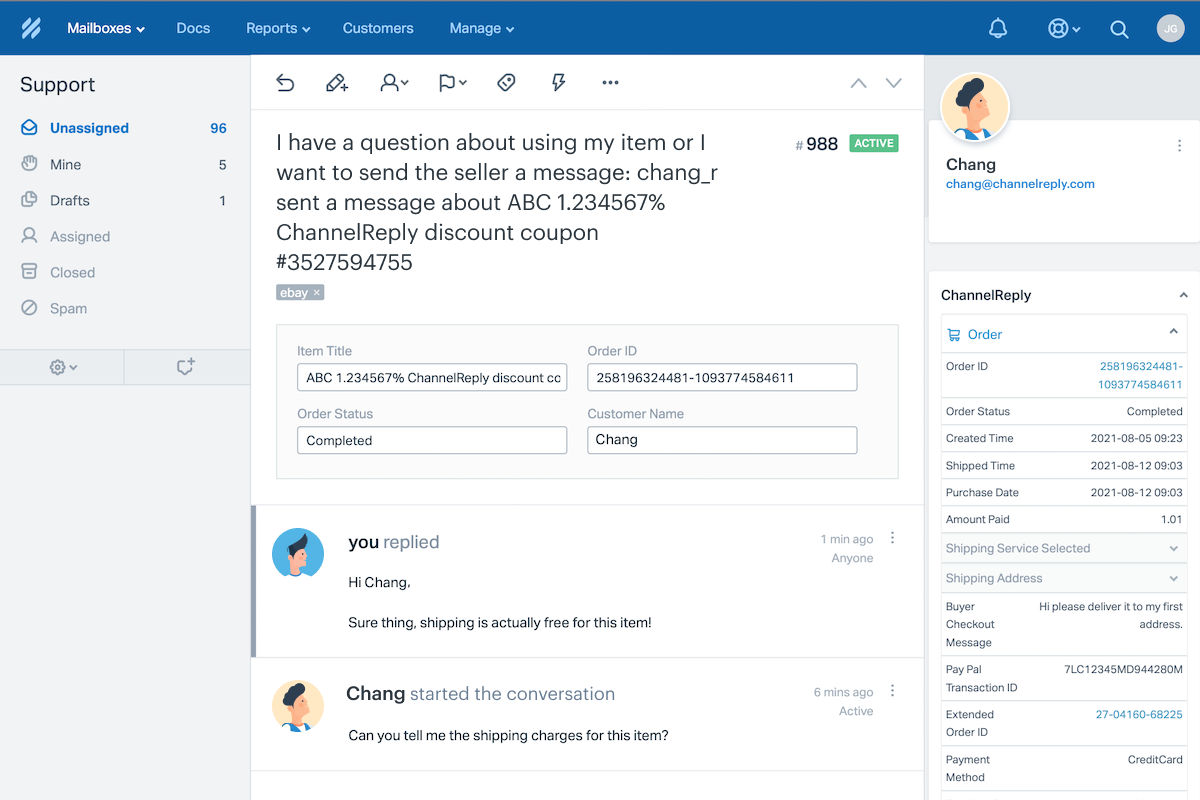Viewport: 1200px width, 800px height.
Task: Click the Order ID input field
Action: click(x=722, y=378)
